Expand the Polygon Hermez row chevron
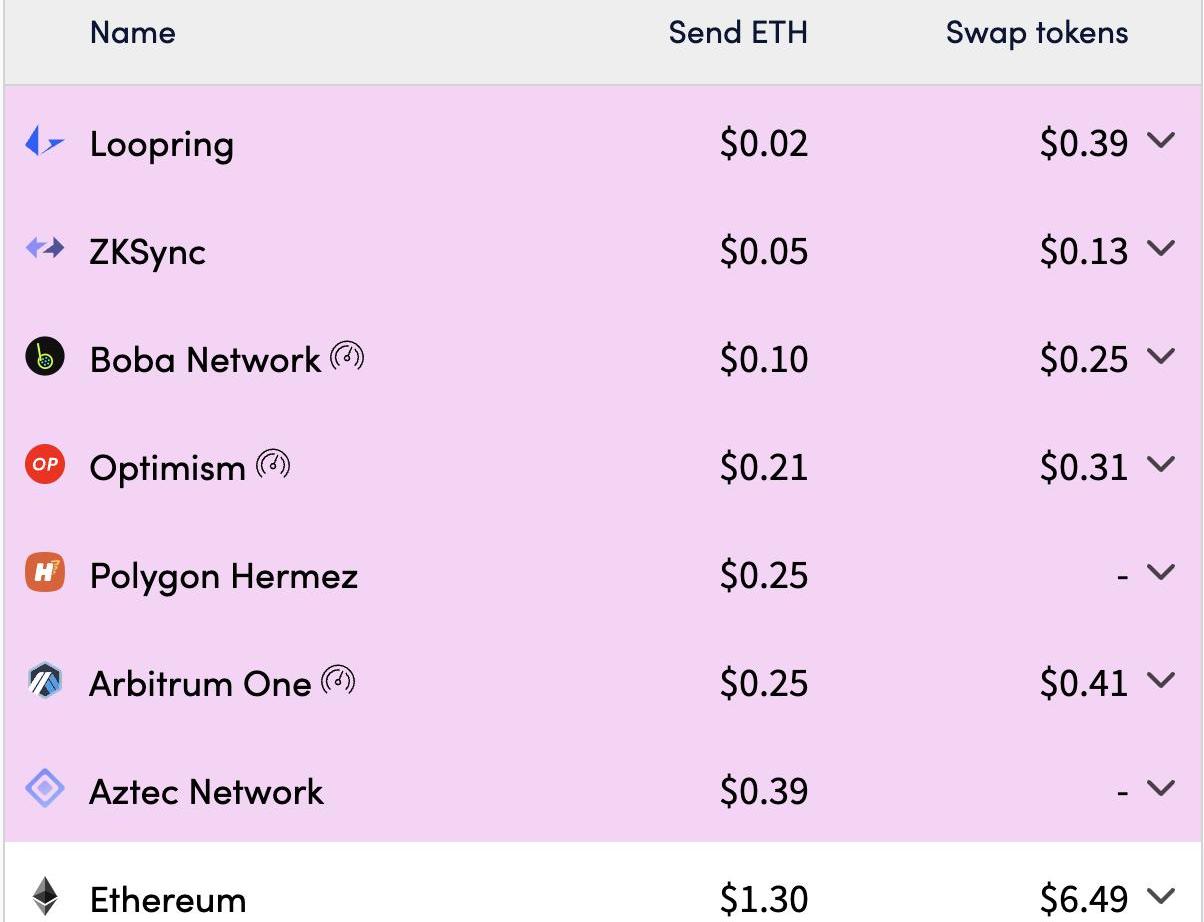Screen dimensions: 1204x922 point(1160,572)
